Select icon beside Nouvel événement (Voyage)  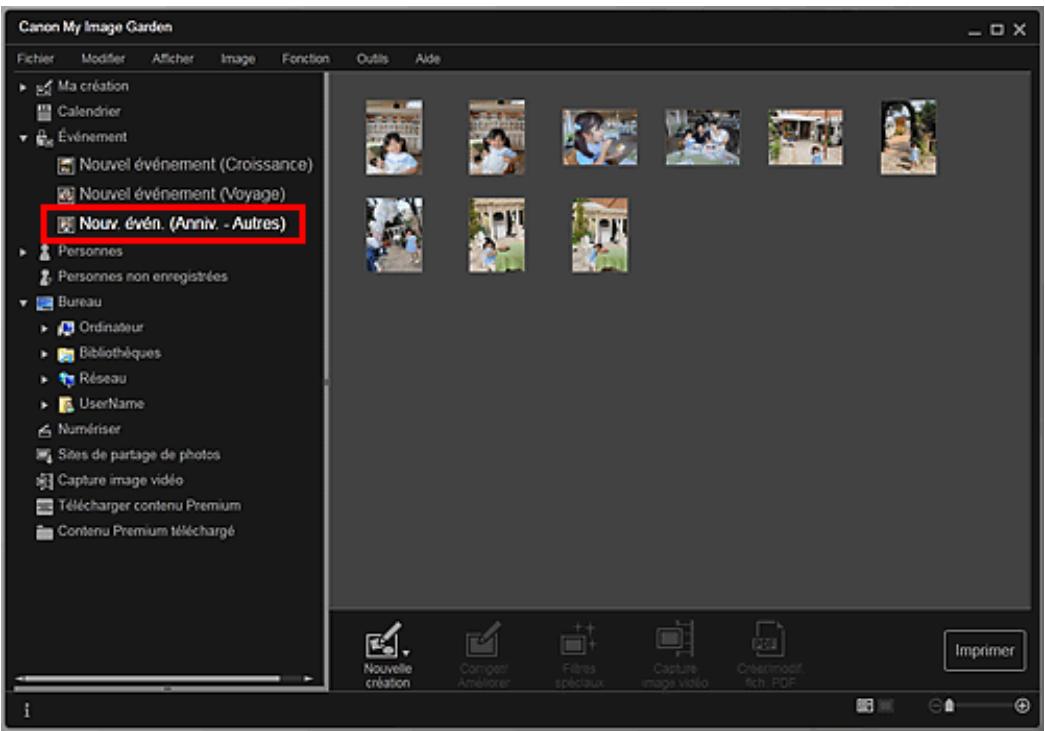[x=65, y=195]
